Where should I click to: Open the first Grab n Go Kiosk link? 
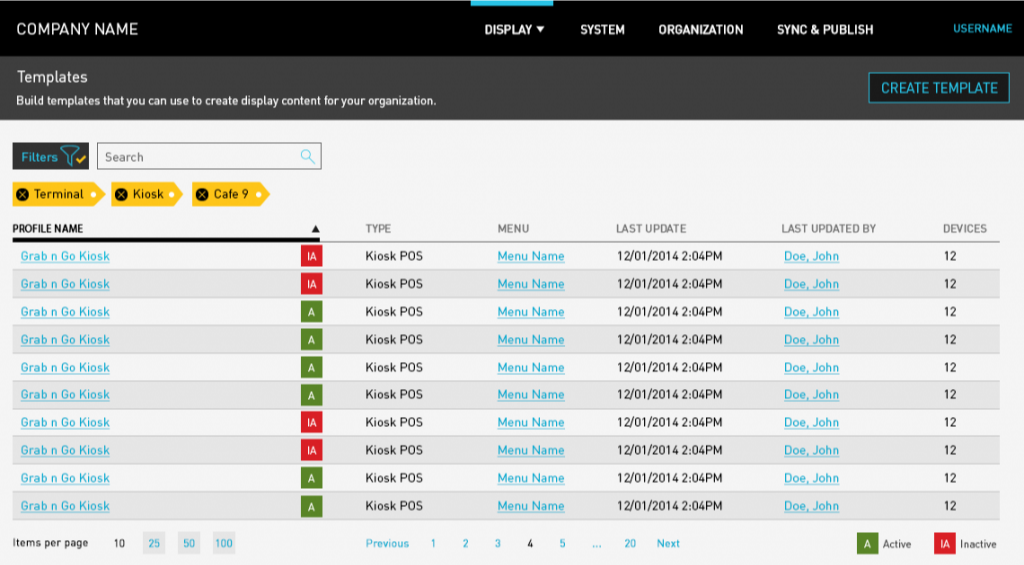click(x=65, y=256)
